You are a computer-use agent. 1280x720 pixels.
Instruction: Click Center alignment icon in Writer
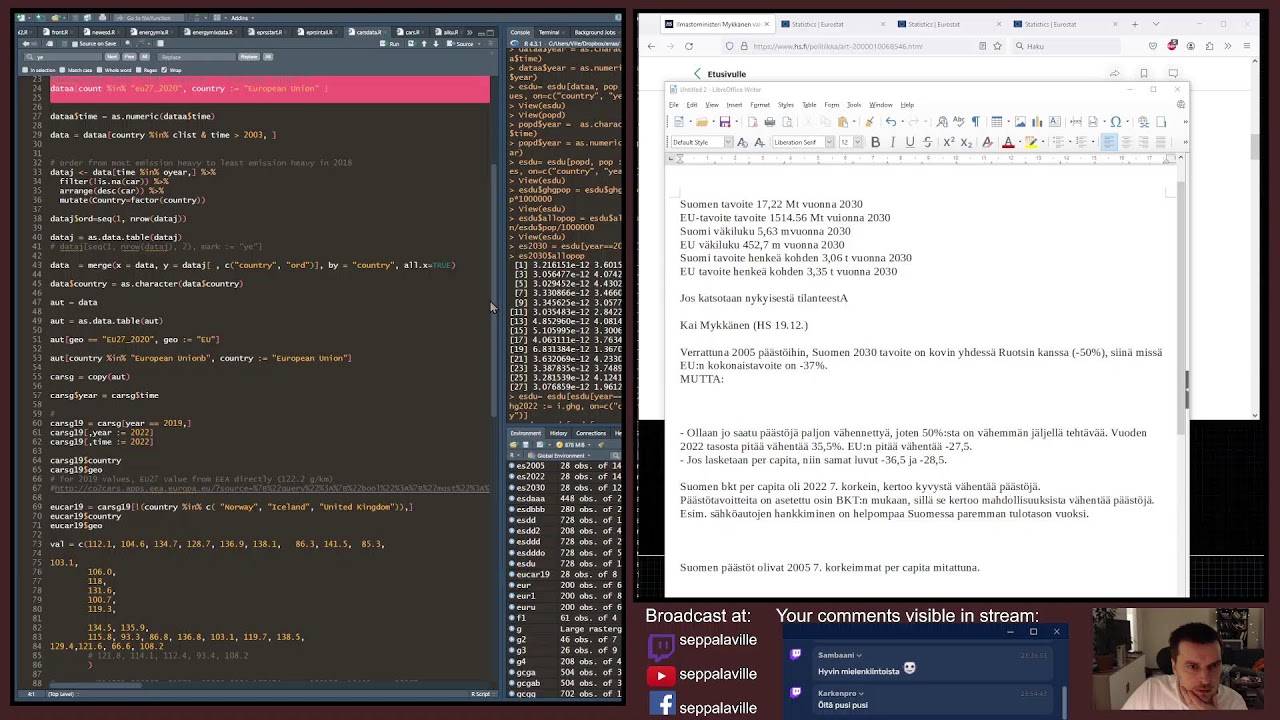click(x=1126, y=142)
